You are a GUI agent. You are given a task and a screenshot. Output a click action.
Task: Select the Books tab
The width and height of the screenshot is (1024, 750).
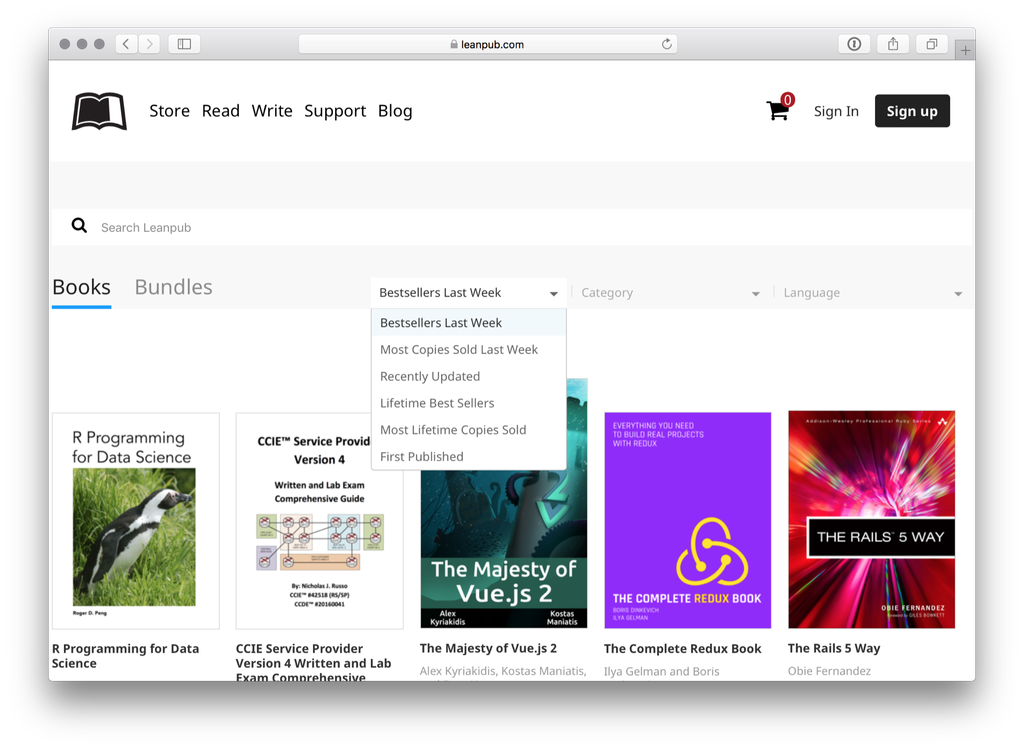(x=81, y=287)
